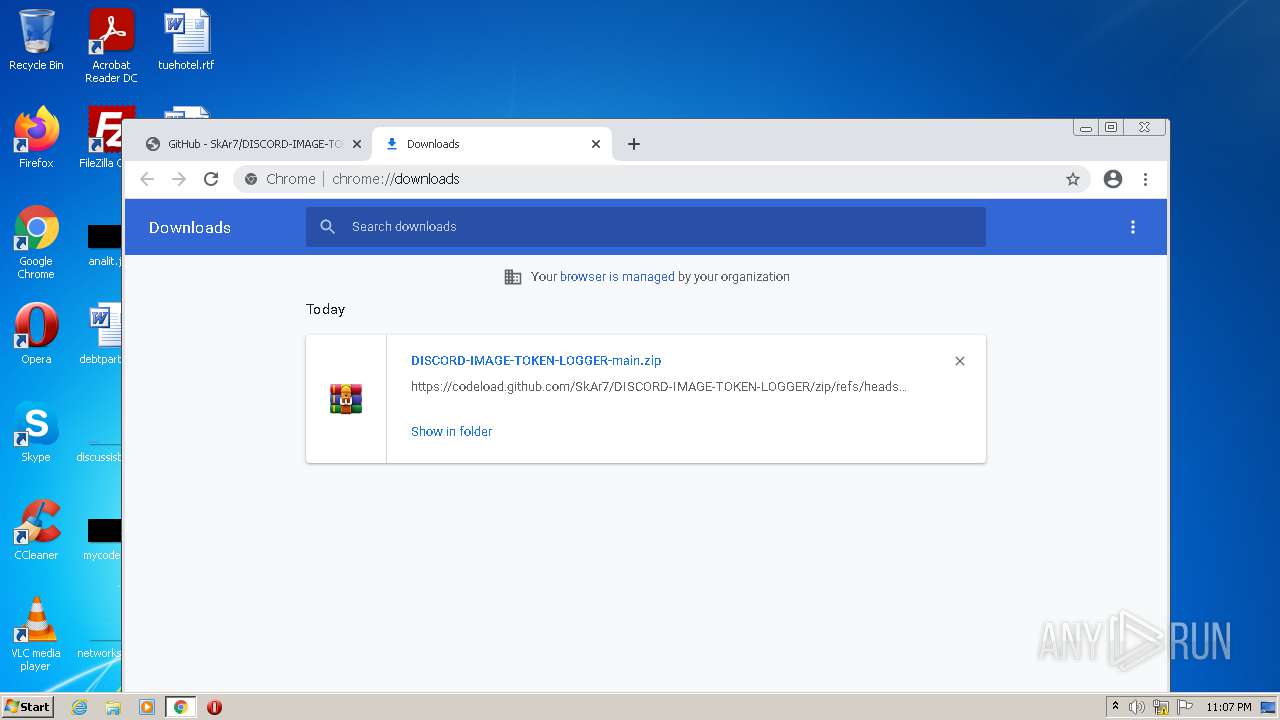Open Recycle Bin on desktop
Viewport: 1280px width, 720px height.
(36, 40)
